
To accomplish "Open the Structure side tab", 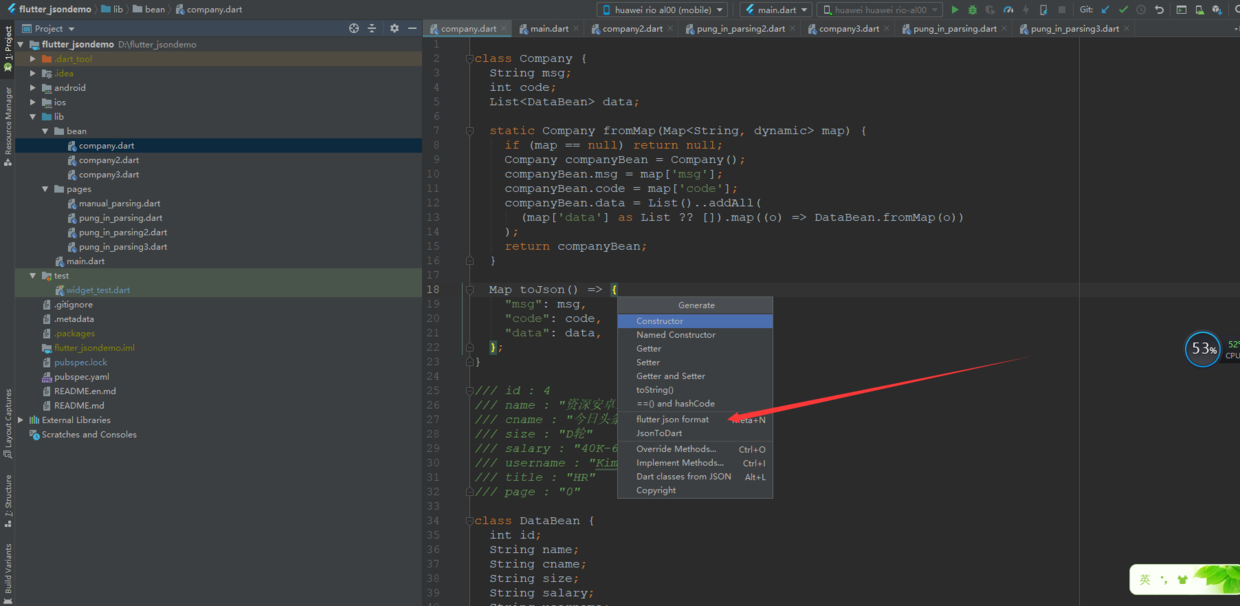I will (x=8, y=501).
